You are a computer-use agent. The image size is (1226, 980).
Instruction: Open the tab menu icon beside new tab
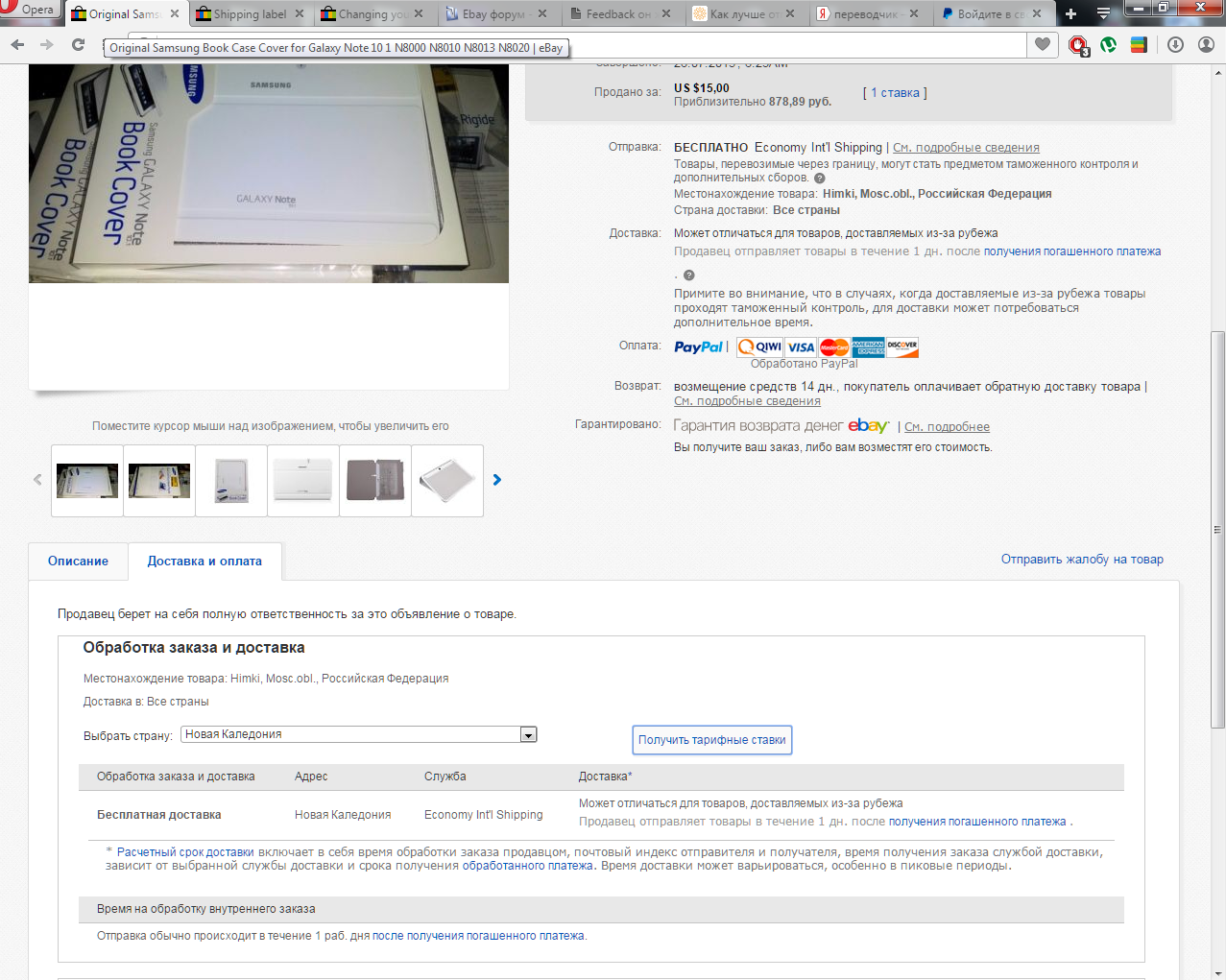[1103, 13]
